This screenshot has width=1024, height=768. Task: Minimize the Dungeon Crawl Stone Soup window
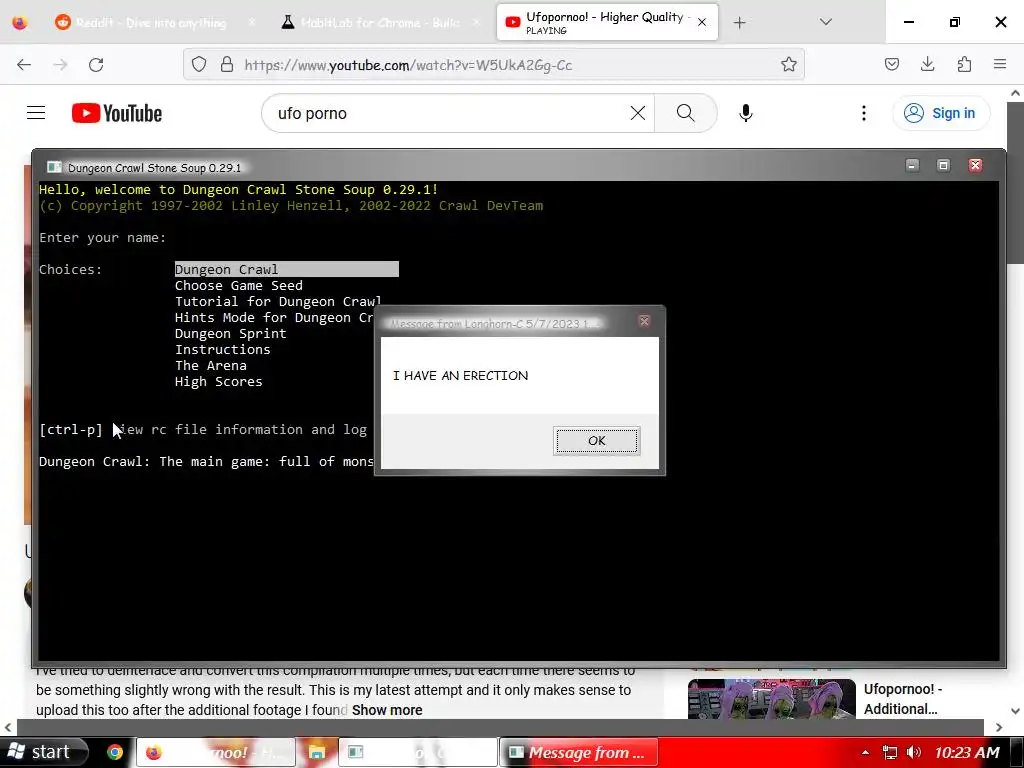point(912,165)
